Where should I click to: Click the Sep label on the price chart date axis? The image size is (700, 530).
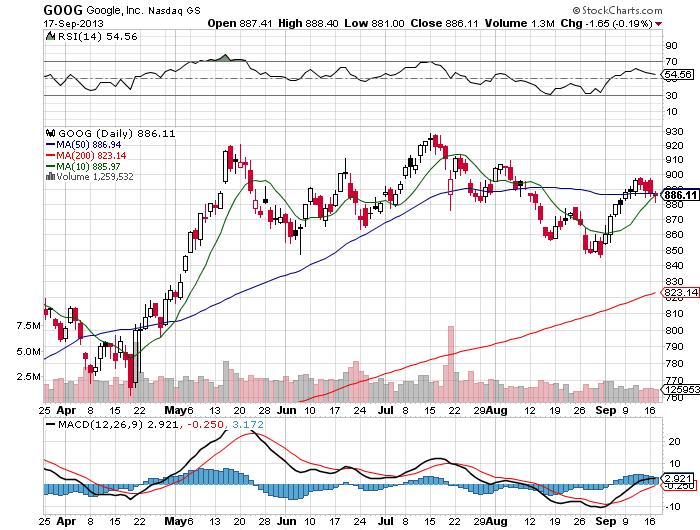pos(605,410)
